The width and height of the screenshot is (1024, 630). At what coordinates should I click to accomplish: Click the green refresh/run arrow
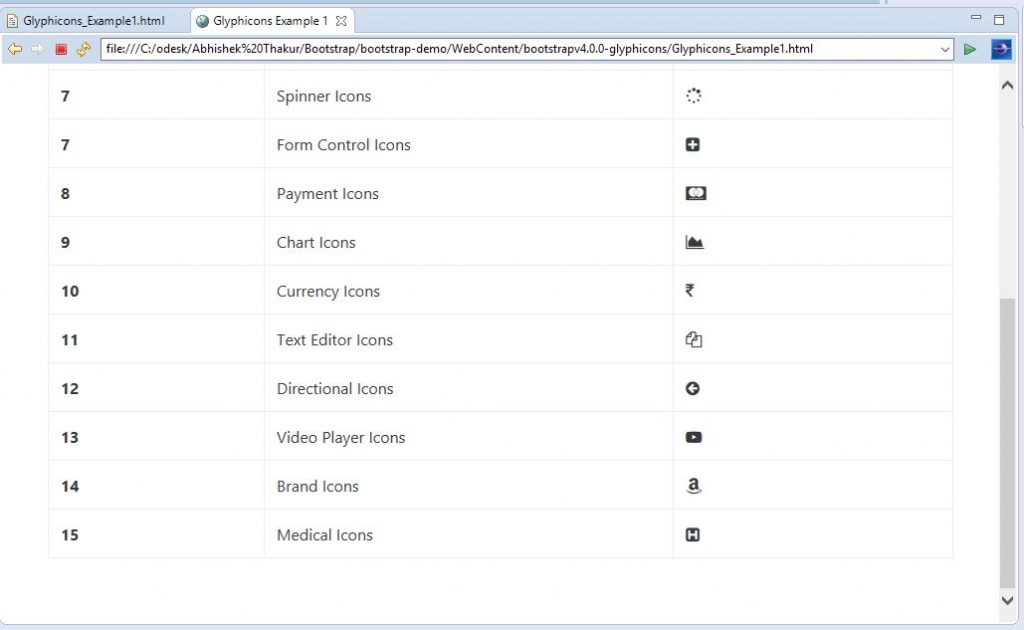pyautogui.click(x=970, y=48)
